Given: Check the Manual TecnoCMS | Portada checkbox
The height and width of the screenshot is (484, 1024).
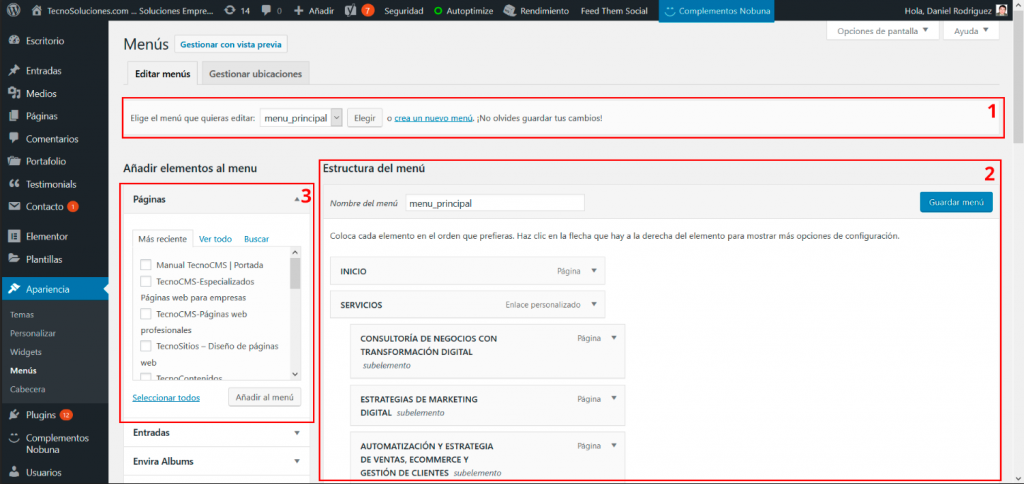Looking at the screenshot, I should [146, 265].
